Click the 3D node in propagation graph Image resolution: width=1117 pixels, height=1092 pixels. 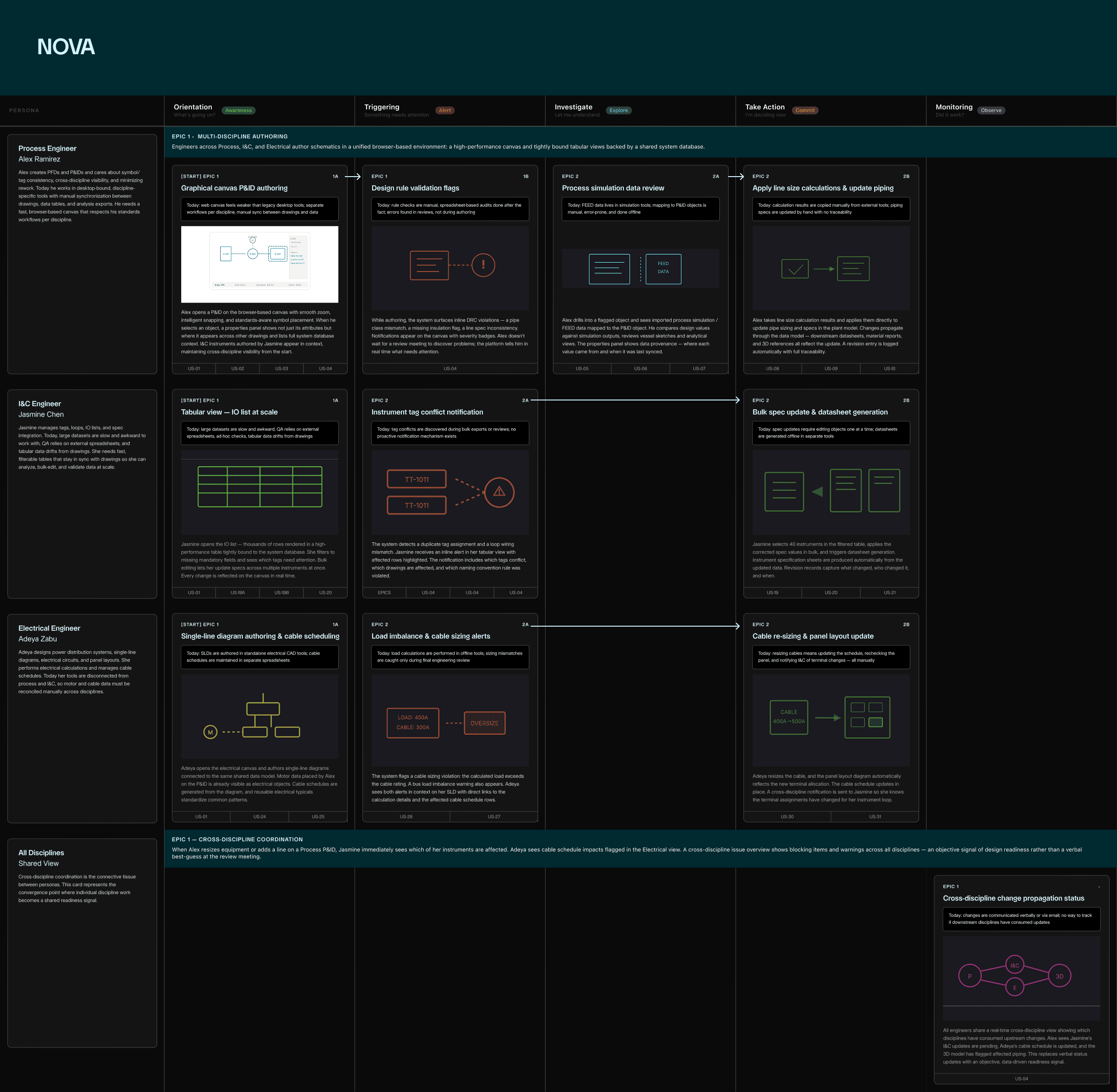1059,976
